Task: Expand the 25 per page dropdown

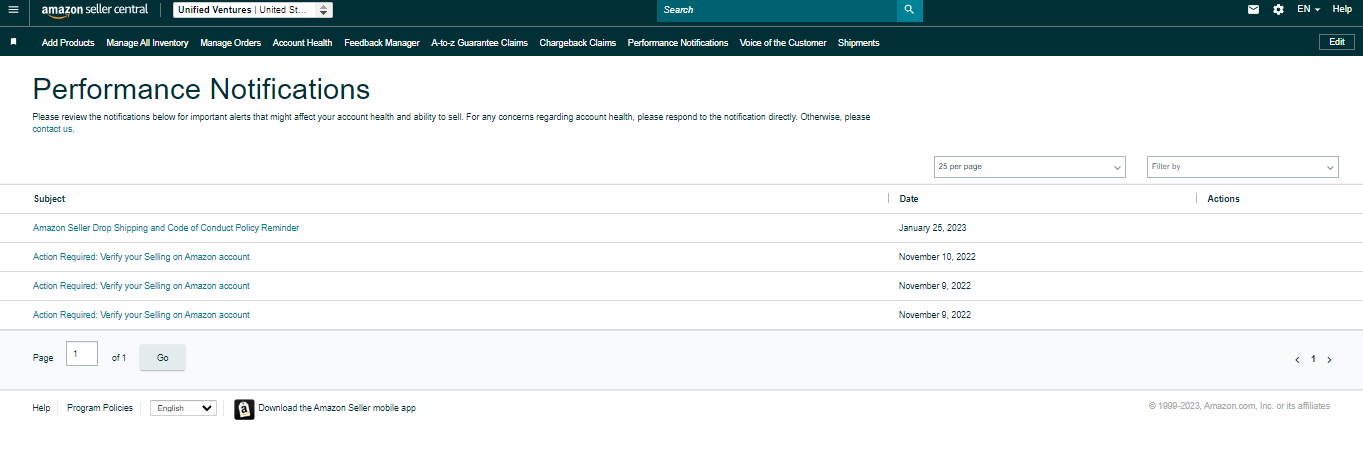Action: point(1029,167)
